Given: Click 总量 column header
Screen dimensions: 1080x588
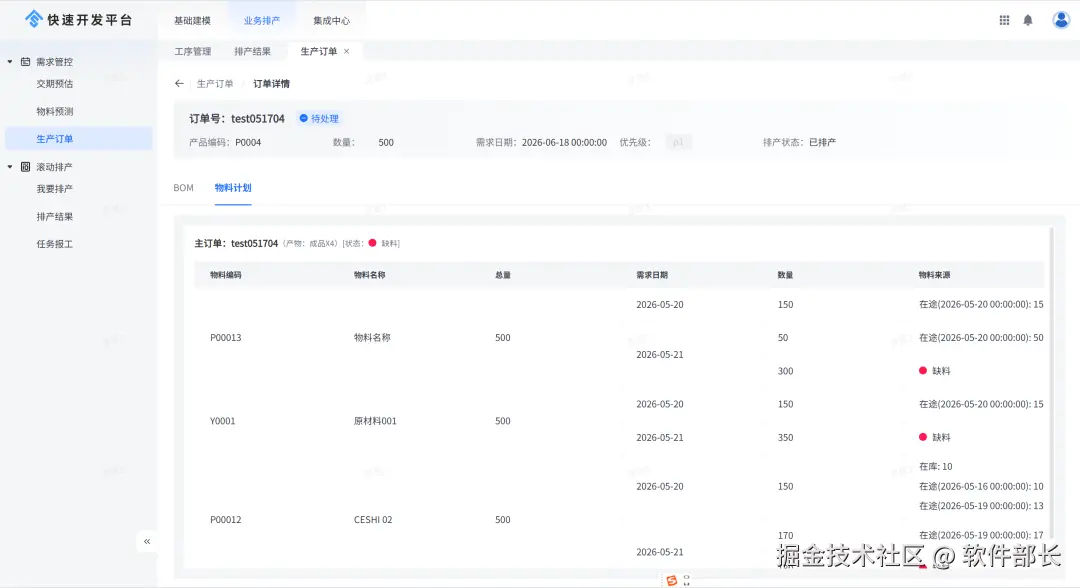Looking at the screenshot, I should coord(503,275).
